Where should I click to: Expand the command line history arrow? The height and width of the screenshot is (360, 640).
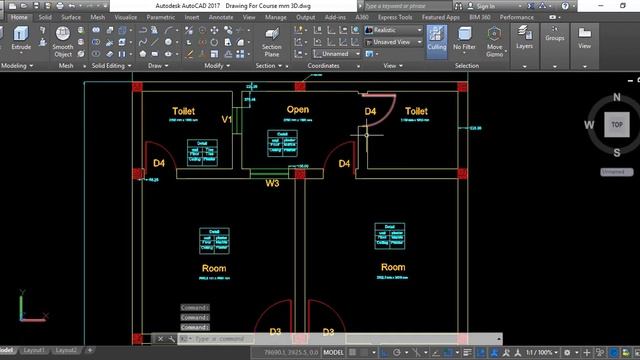(499, 339)
